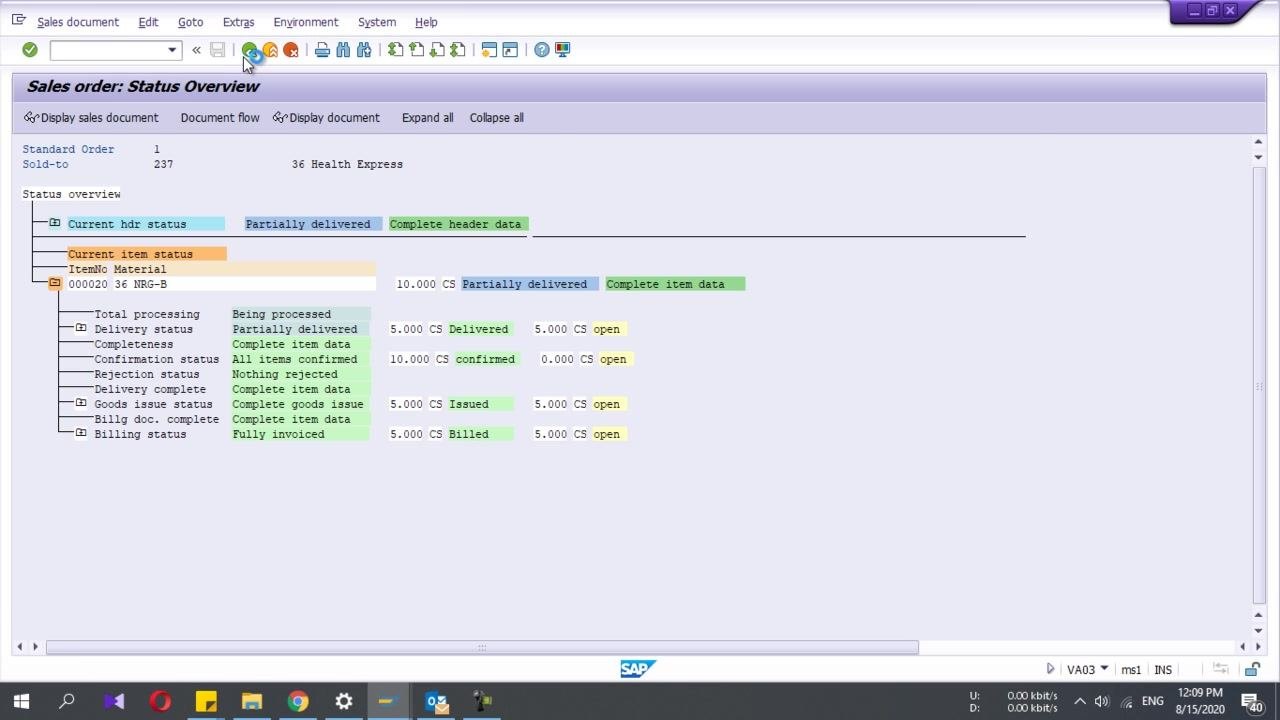This screenshot has height=720, width=1280.
Task: Select the '36 Health Express' sold-to text
Action: click(x=347, y=164)
